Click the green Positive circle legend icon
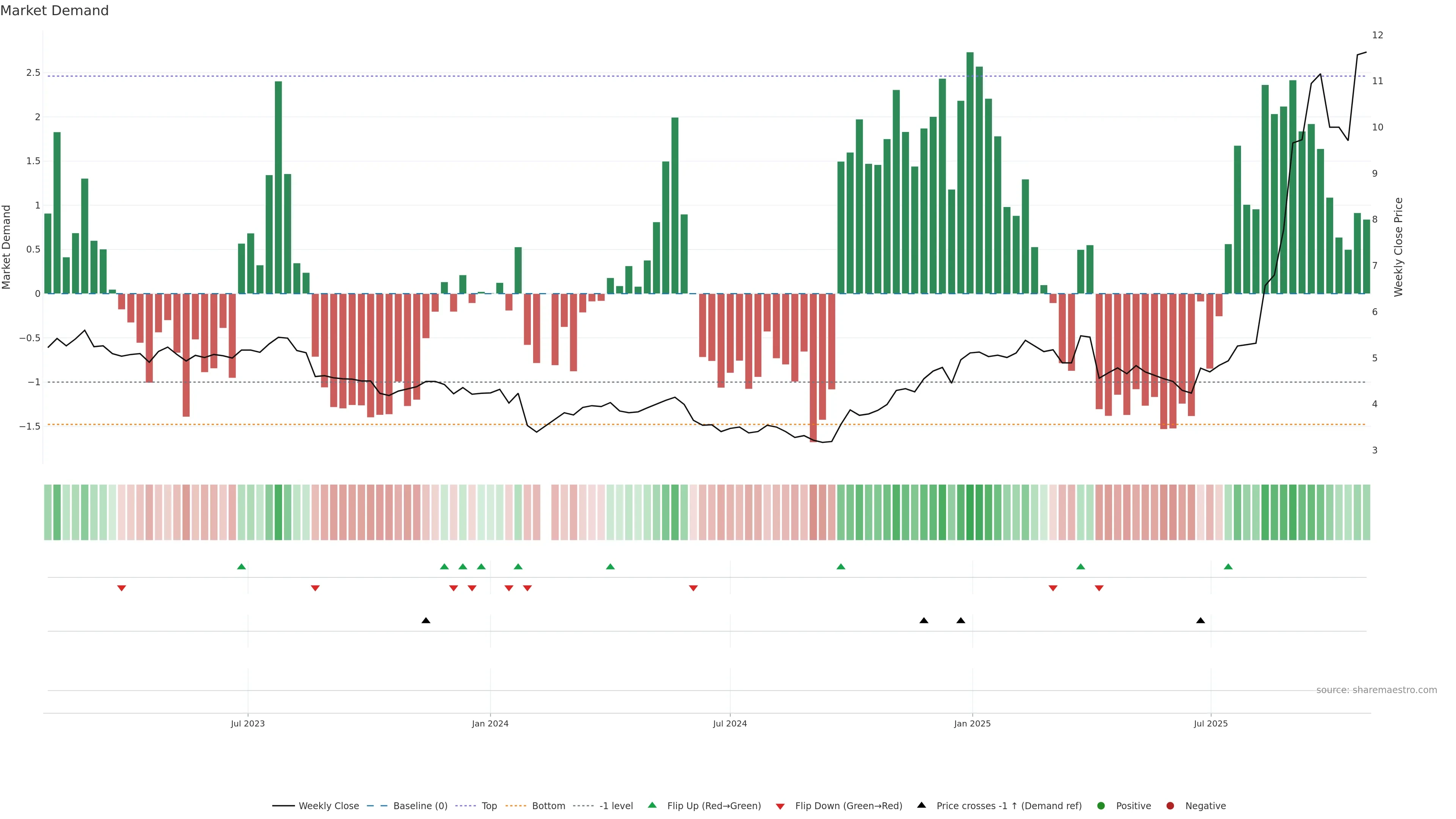 pos(1100,805)
